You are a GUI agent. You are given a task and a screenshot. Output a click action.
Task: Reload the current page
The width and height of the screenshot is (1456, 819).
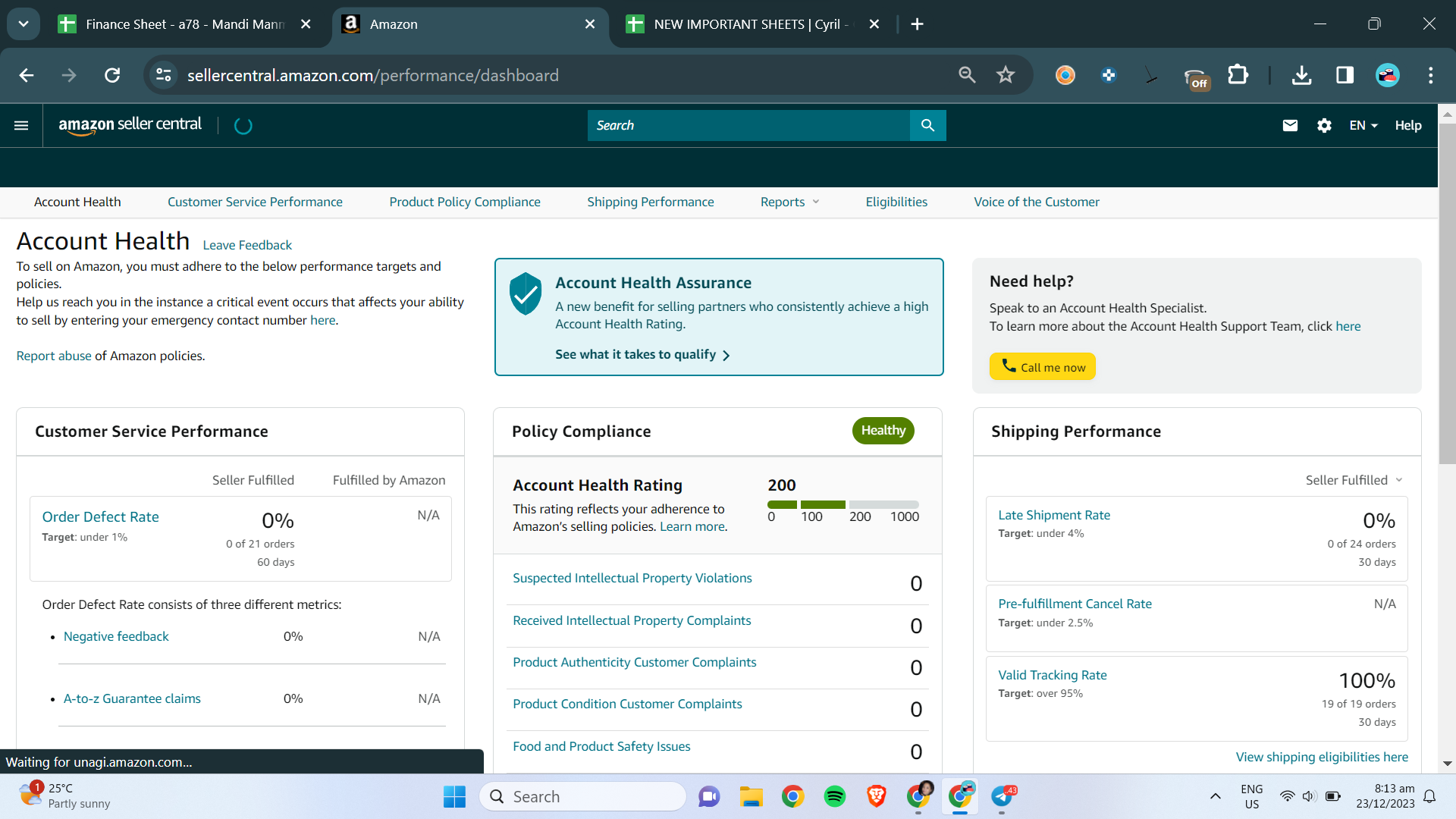(x=112, y=75)
